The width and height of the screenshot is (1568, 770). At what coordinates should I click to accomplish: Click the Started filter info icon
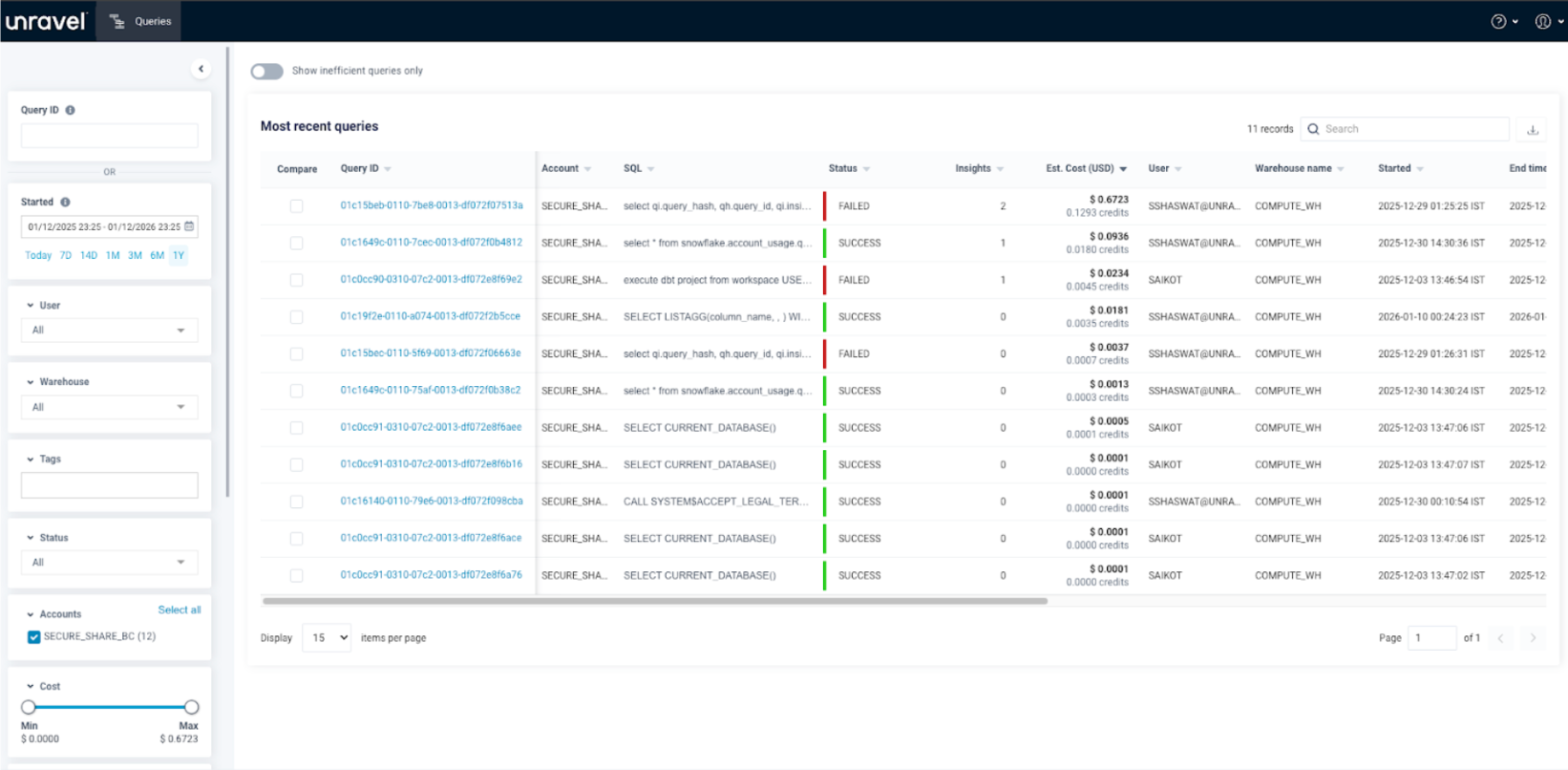pyautogui.click(x=65, y=203)
